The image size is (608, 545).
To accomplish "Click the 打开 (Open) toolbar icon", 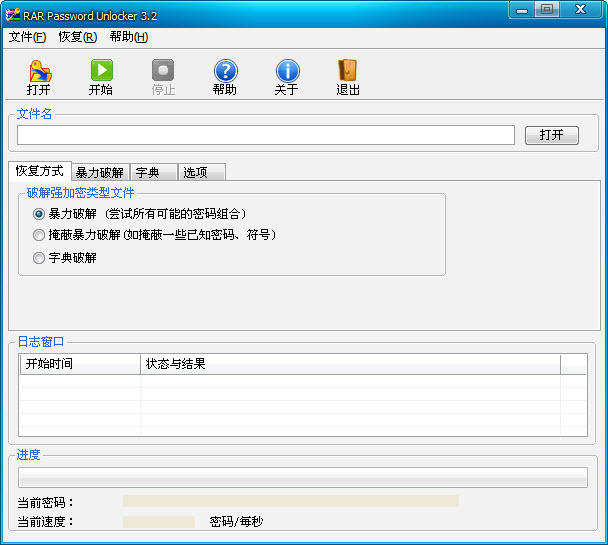I will (x=39, y=72).
